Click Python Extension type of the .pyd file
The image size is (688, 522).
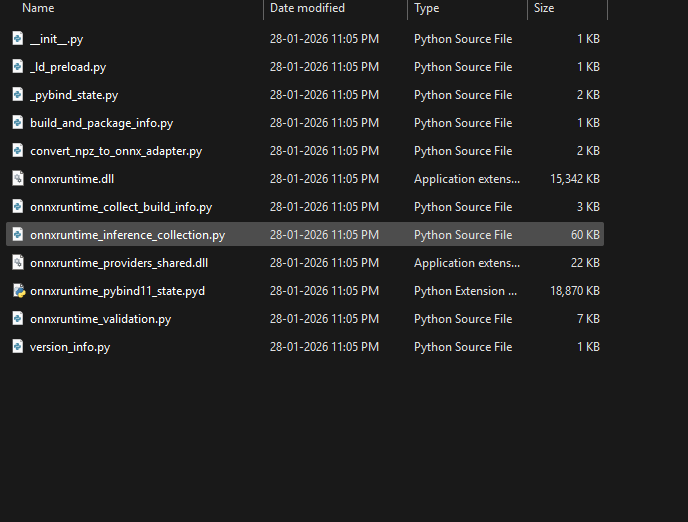coord(465,291)
